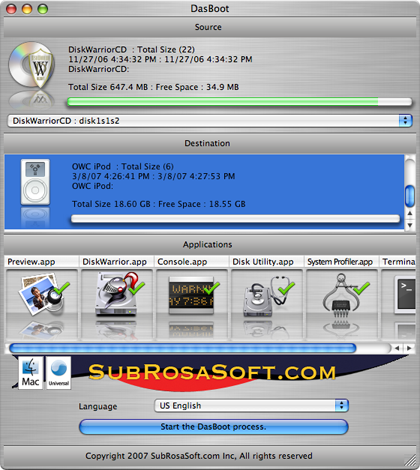The width and height of the screenshot is (420, 470).
Task: Click the Language label
Action: (98, 406)
